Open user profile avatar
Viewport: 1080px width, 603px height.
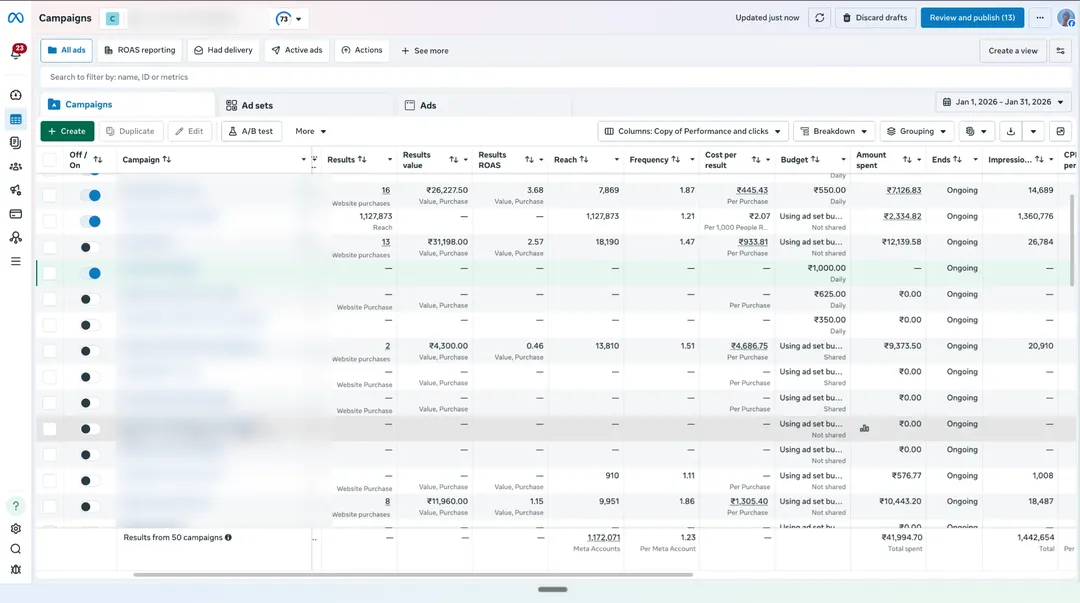[1067, 18]
